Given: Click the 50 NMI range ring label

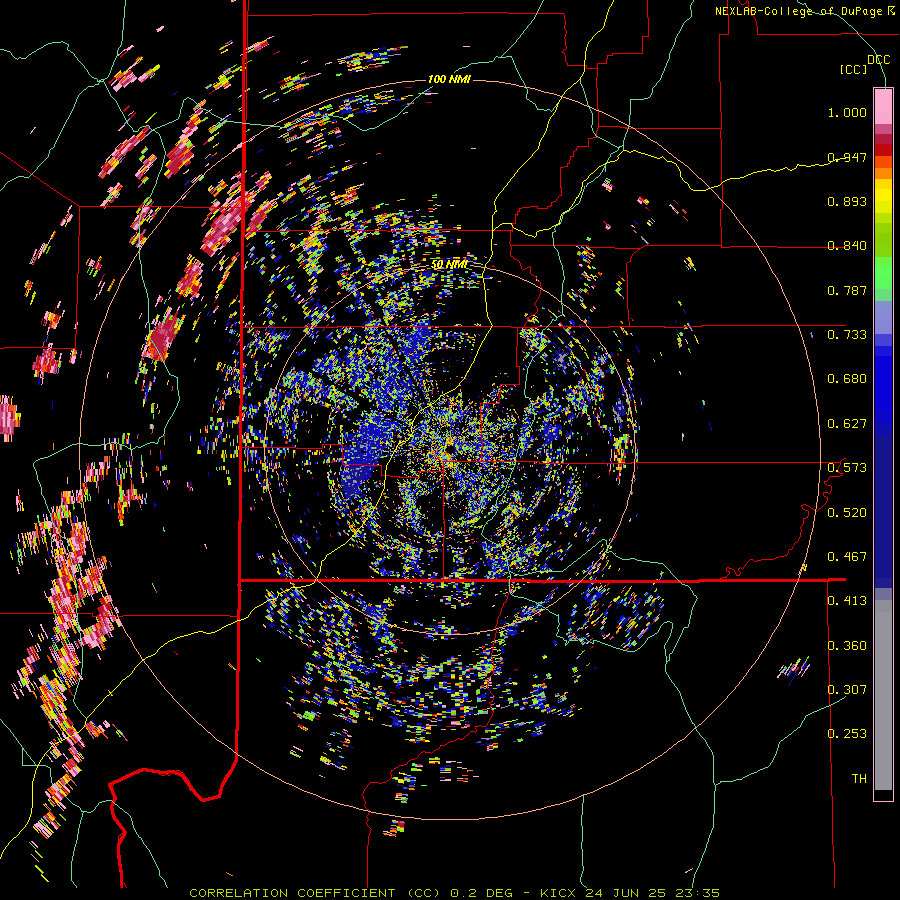Looking at the screenshot, I should [x=449, y=265].
